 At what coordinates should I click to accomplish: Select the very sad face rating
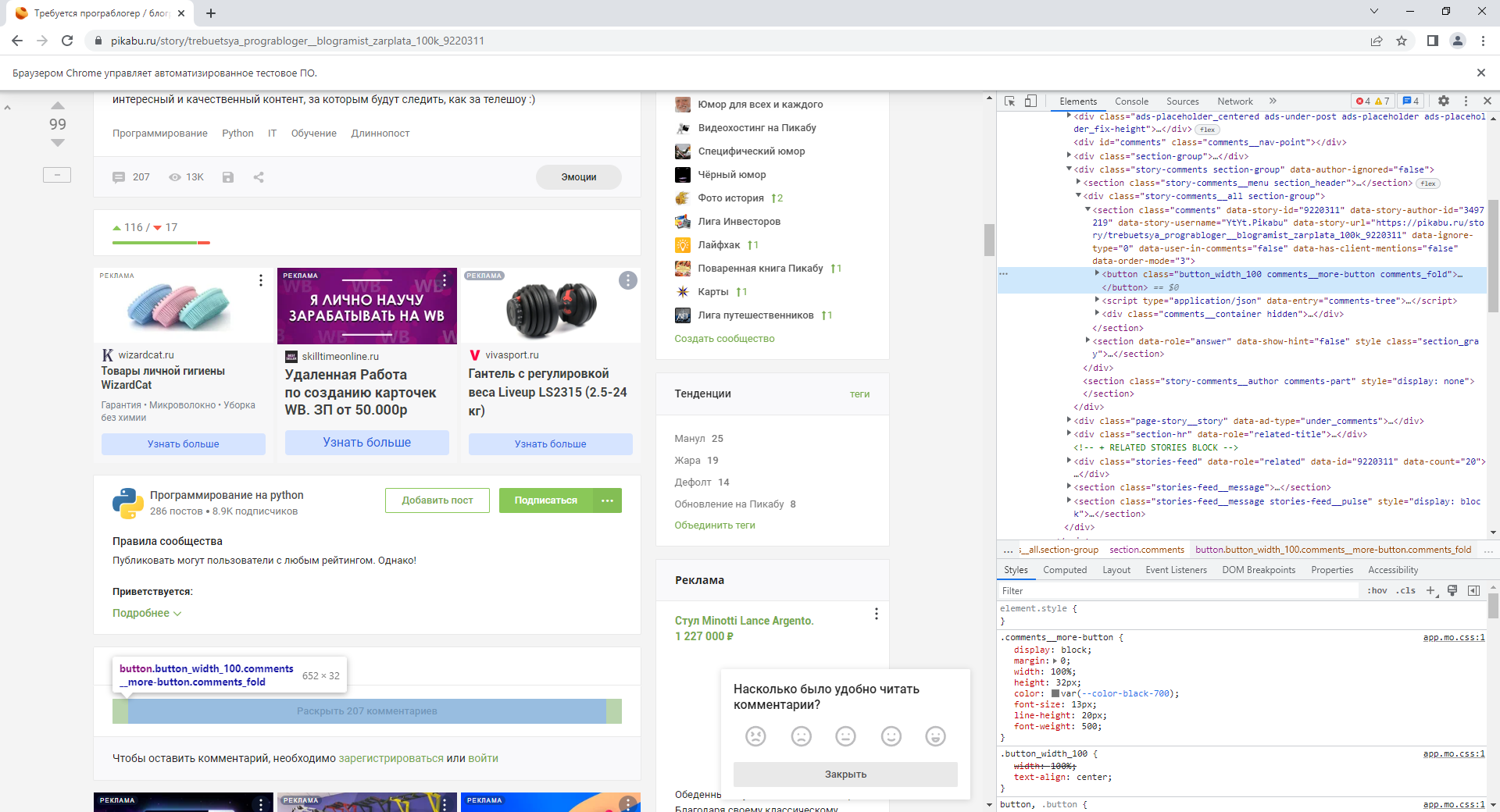(755, 735)
